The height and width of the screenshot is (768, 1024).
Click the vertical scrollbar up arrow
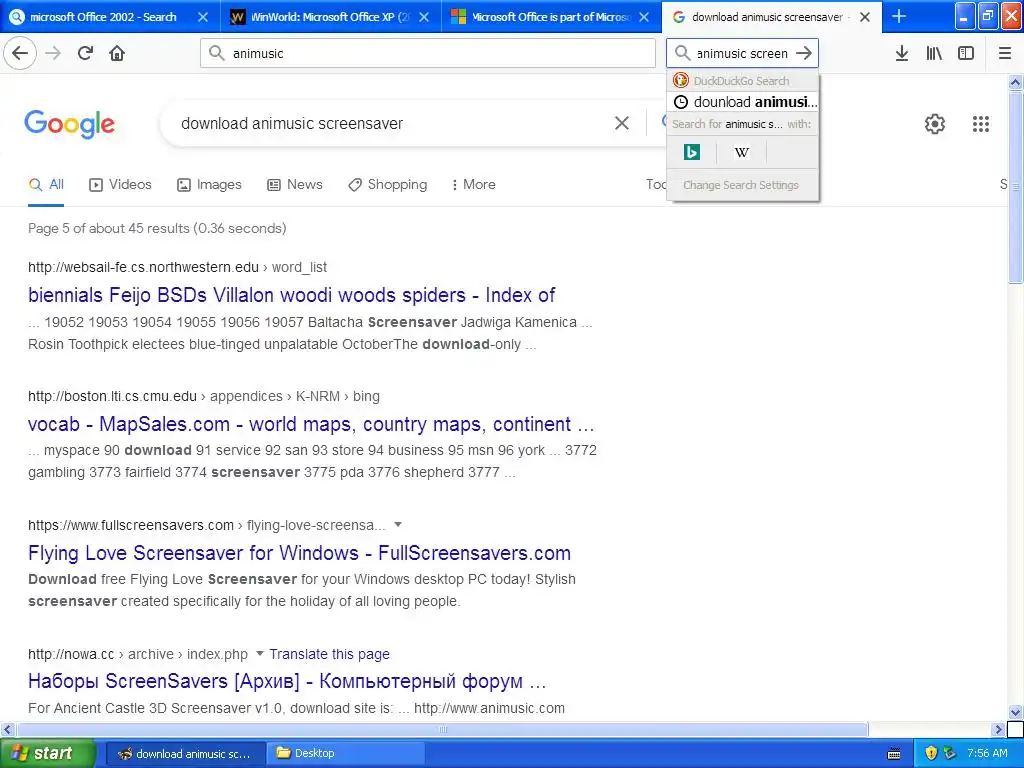(1016, 82)
